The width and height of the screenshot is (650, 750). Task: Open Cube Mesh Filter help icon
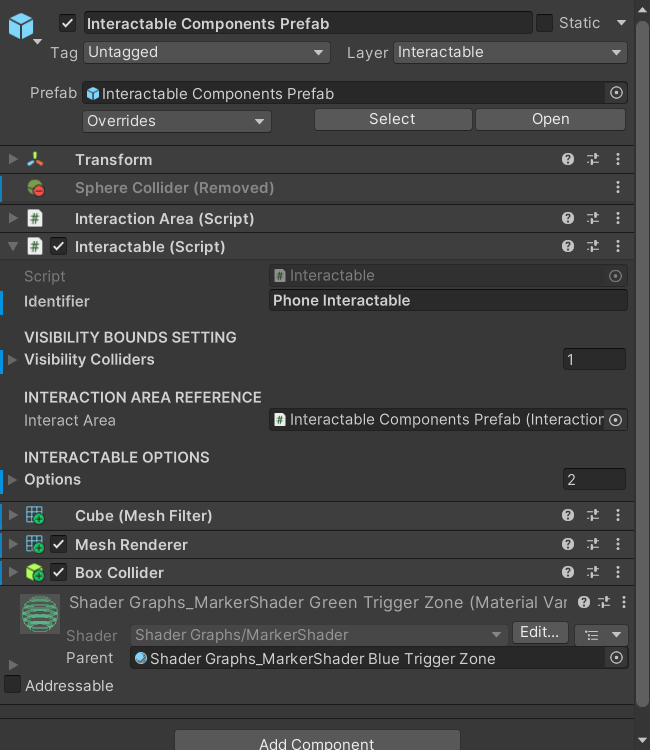tap(568, 515)
